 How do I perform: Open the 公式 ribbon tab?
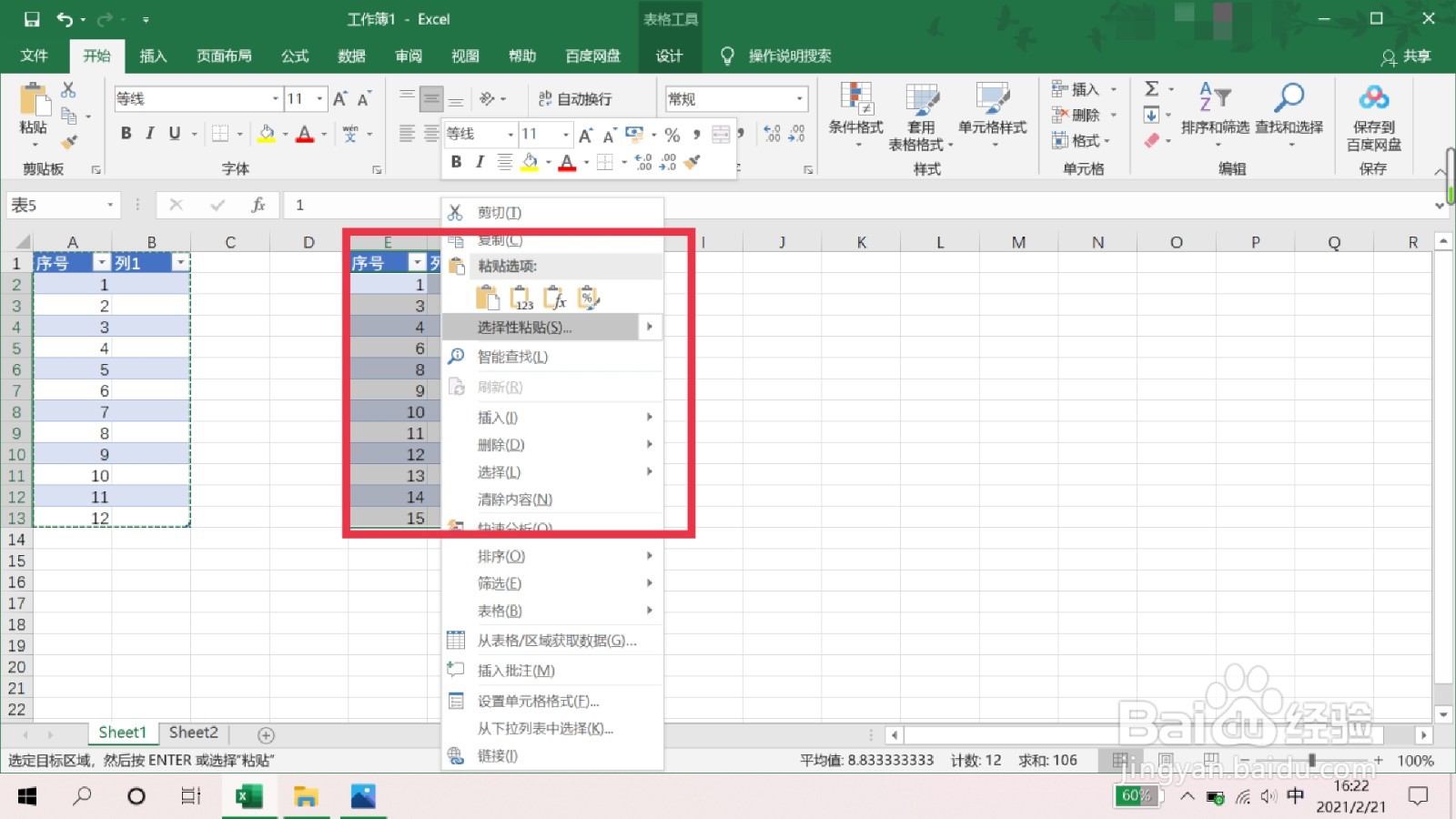(295, 56)
